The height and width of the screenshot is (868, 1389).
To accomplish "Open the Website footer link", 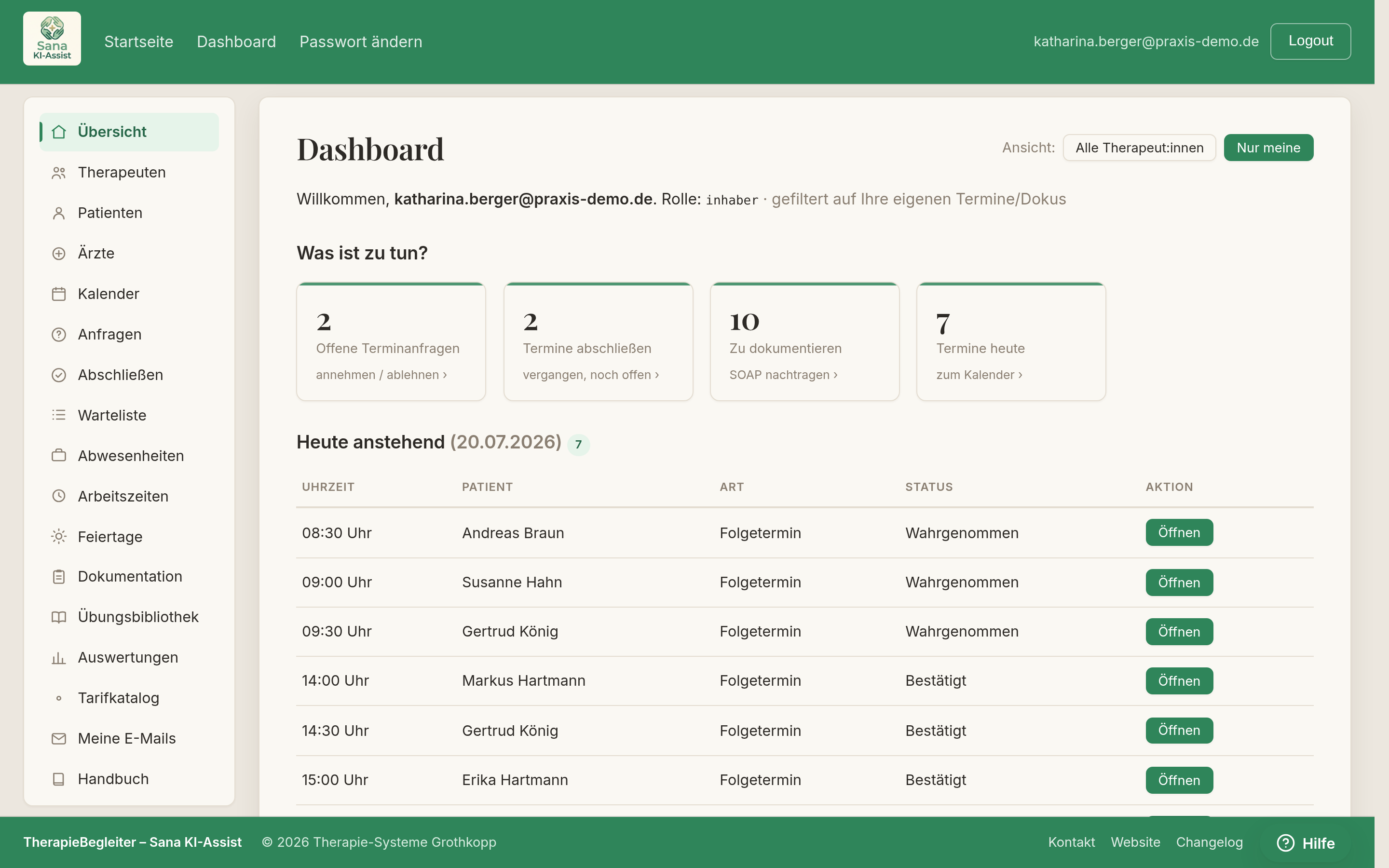I will point(1135,842).
